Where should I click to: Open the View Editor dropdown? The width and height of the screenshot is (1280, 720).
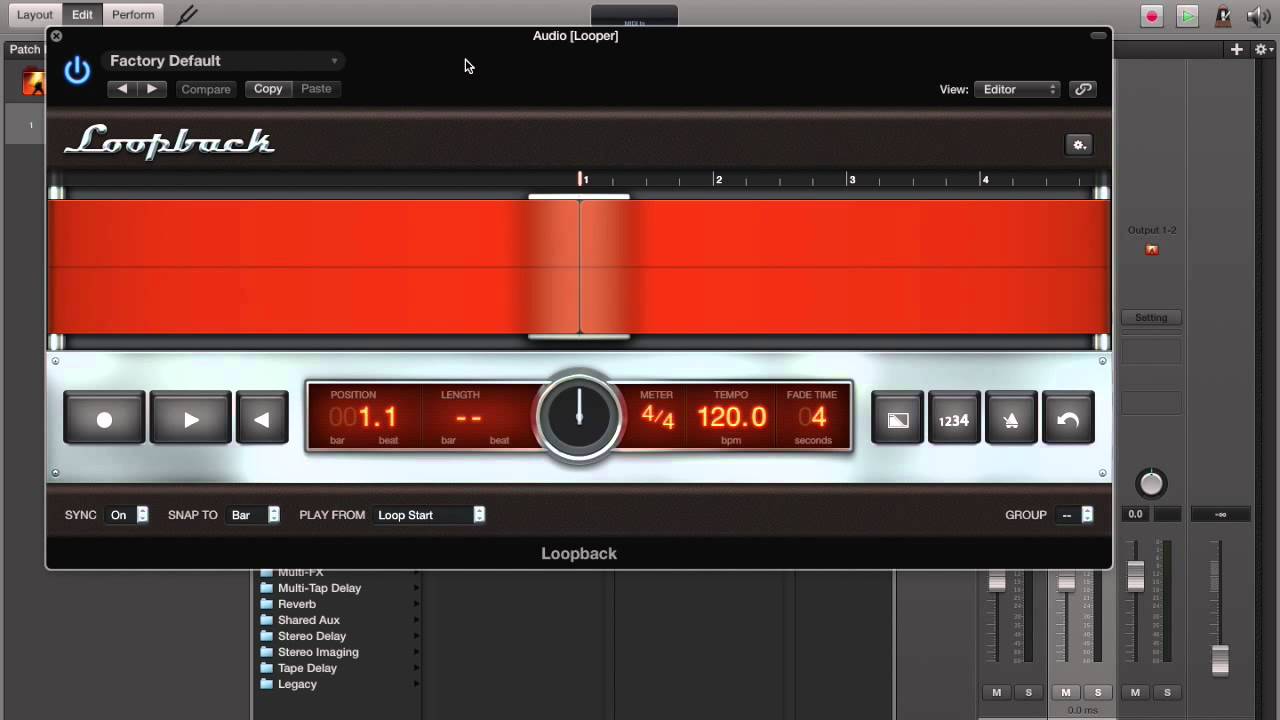coord(1018,89)
